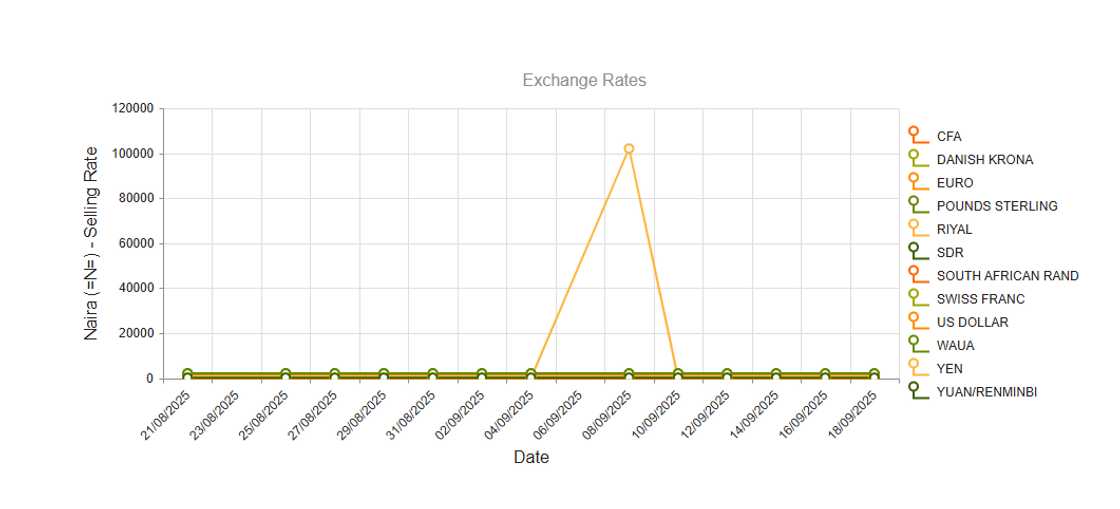Viewport: 1120px width, 509px height.
Task: Toggle the CFA series legend marker
Action: tap(917, 136)
